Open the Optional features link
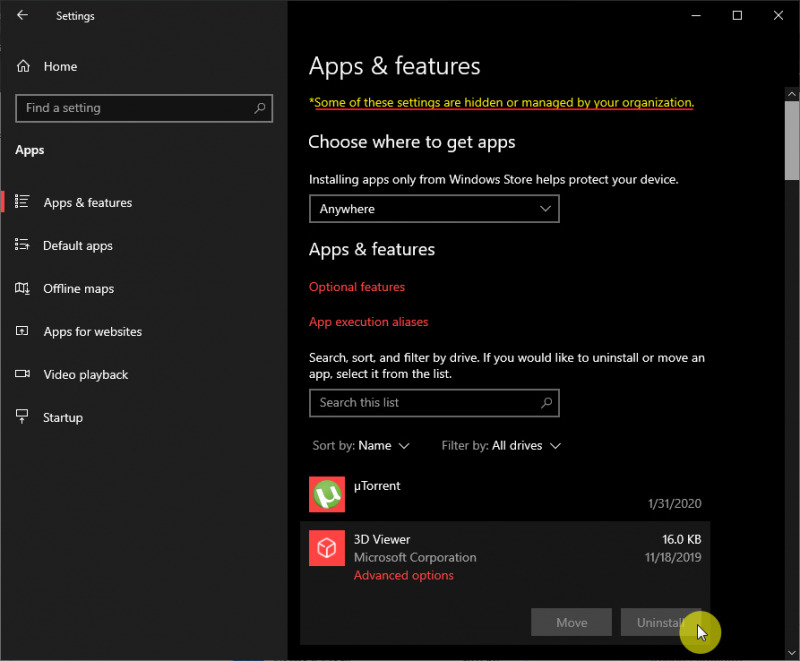 point(357,287)
